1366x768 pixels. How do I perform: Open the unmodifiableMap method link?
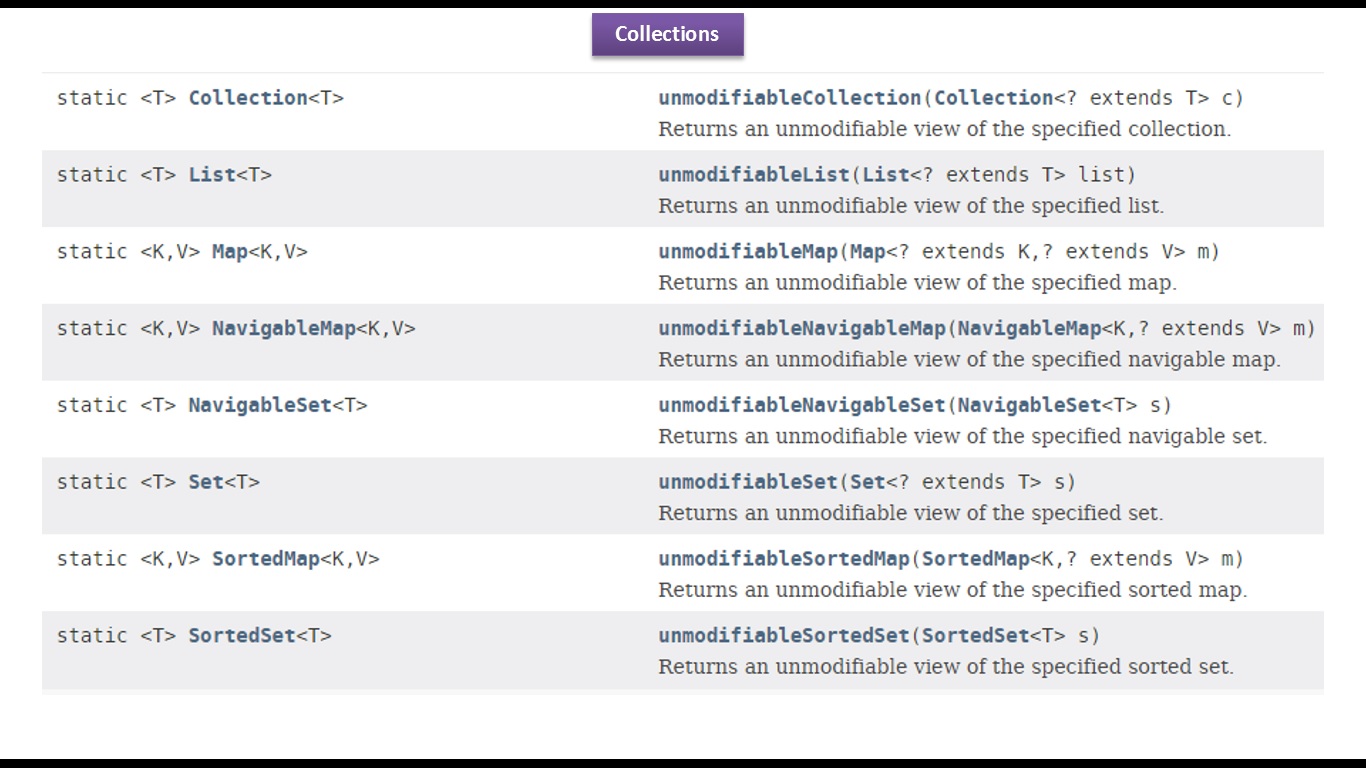tap(748, 252)
